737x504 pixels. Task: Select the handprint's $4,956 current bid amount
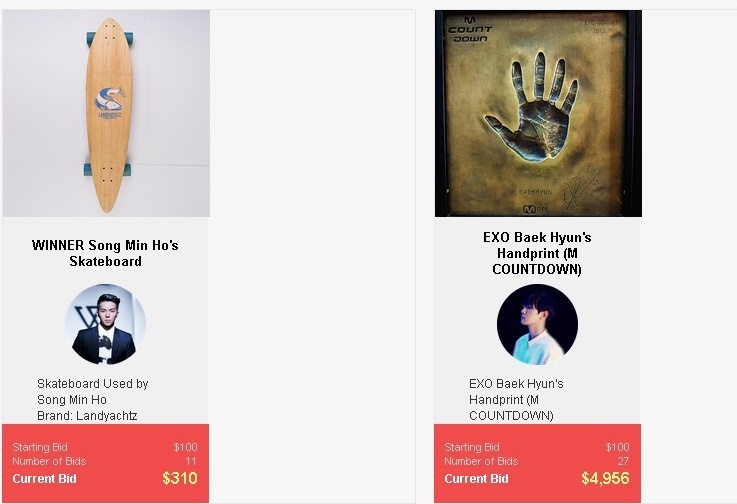click(605, 478)
